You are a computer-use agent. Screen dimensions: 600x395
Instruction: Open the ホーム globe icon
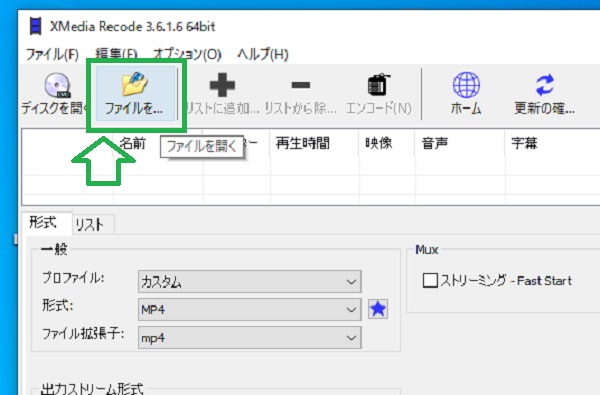coord(466,85)
